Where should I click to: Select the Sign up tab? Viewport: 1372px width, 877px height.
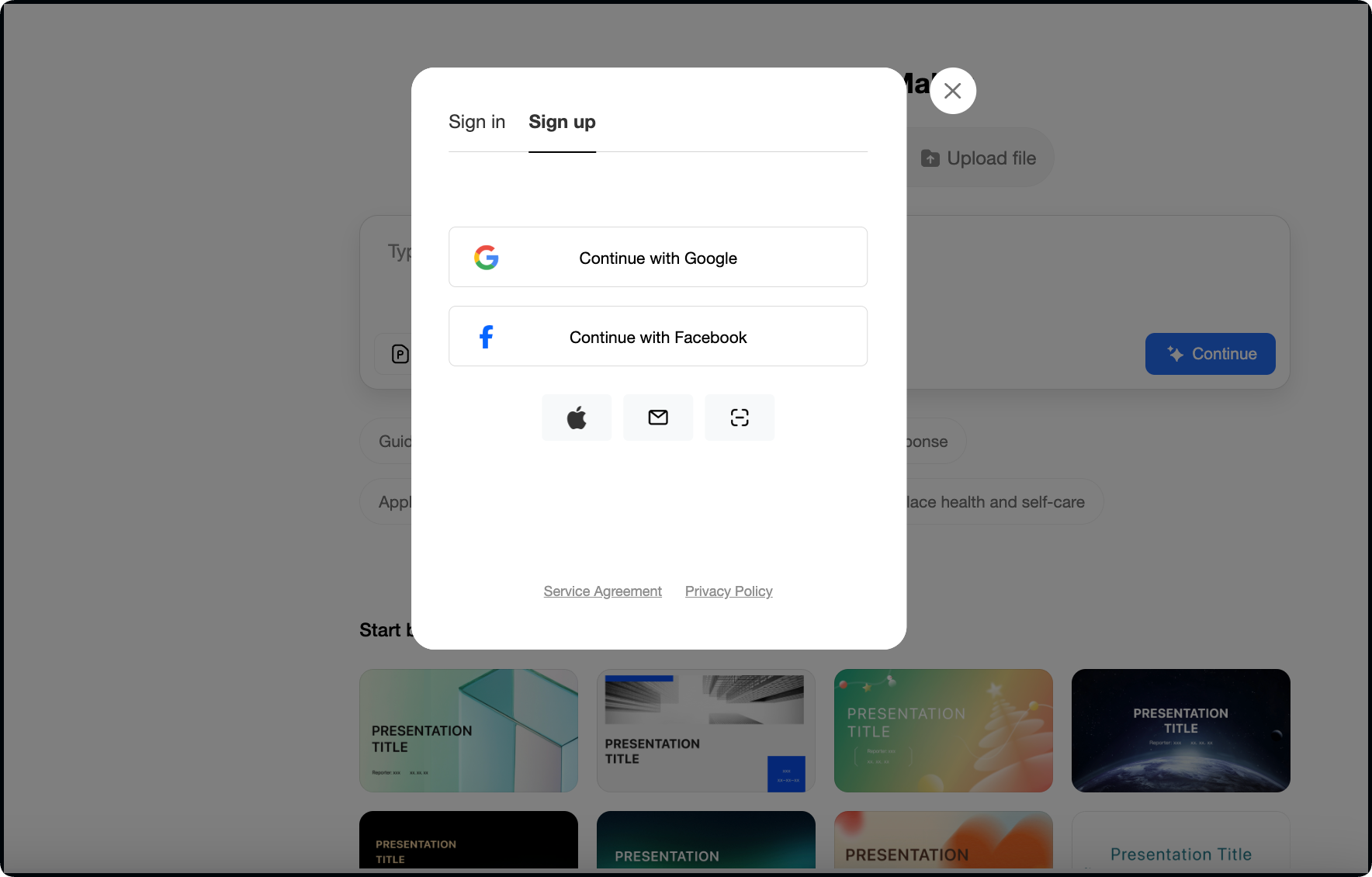point(562,122)
